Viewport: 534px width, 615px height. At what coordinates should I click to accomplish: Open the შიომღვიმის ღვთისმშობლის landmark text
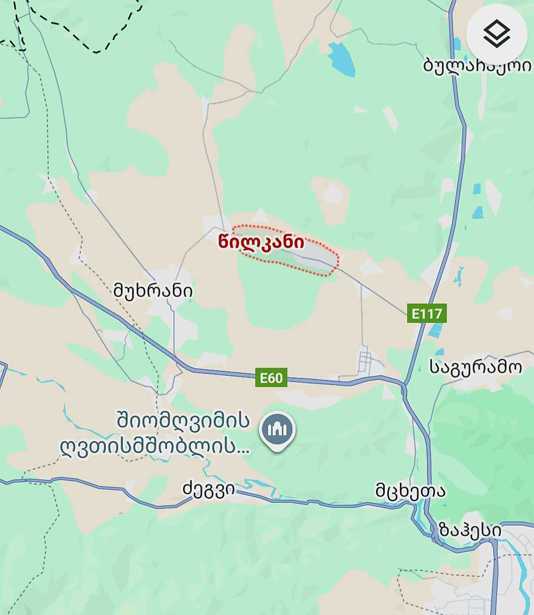155,433
